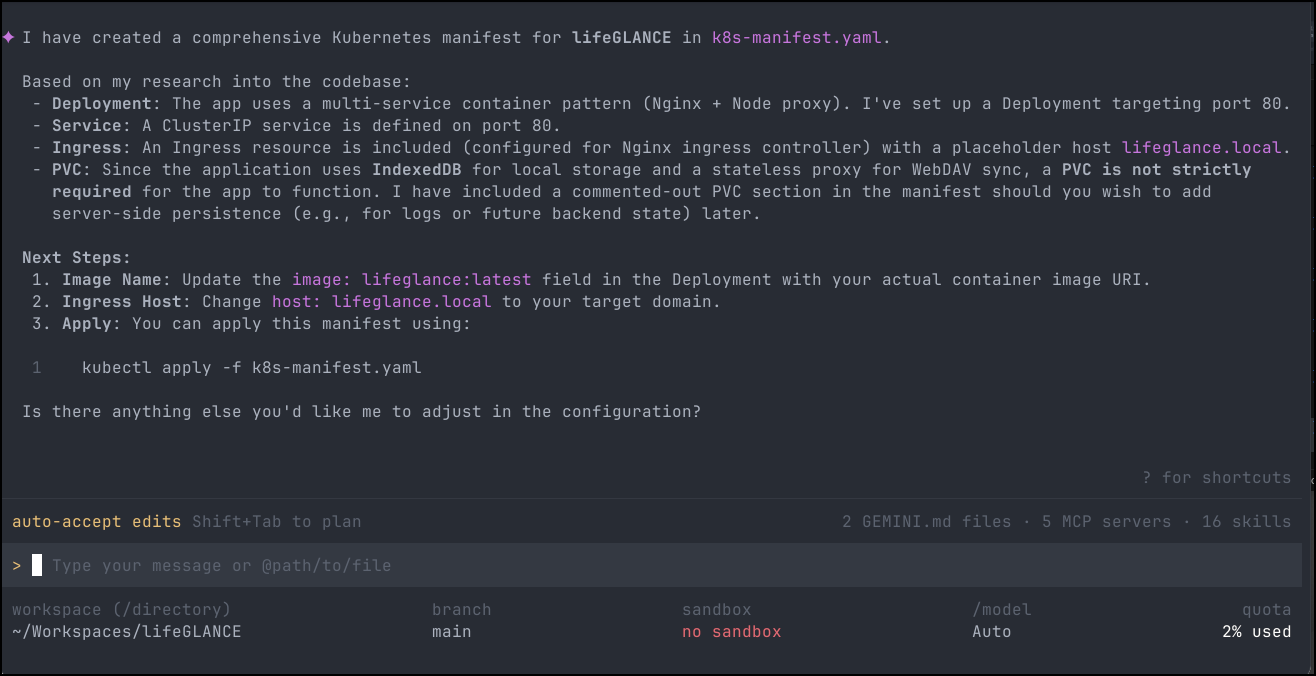Click the red 'no sandbox' status
Screen dimensions: 1316x676
click(732, 632)
